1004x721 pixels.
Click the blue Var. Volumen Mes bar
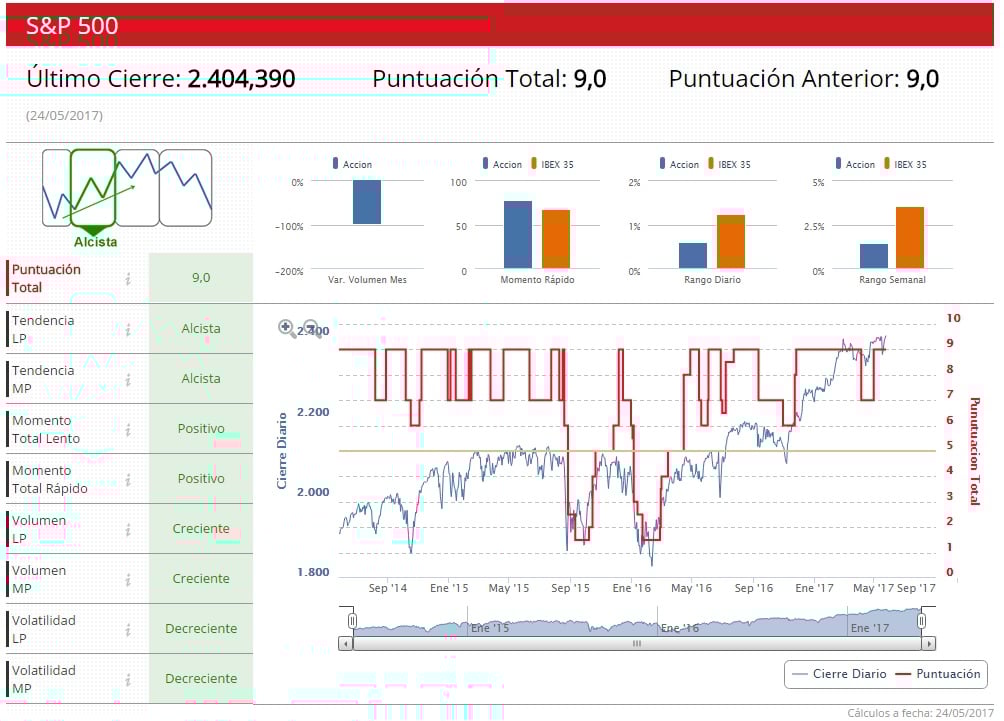[x=367, y=202]
